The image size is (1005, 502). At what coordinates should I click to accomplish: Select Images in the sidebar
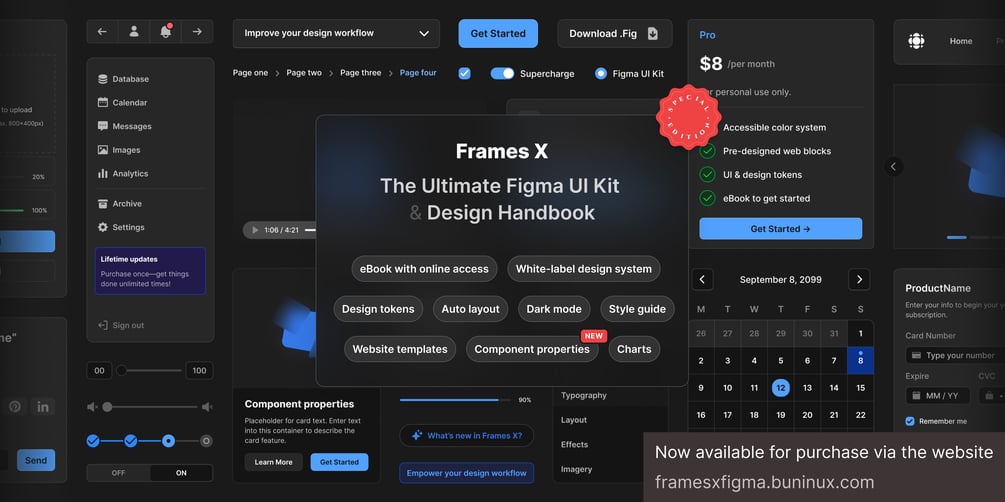119,150
